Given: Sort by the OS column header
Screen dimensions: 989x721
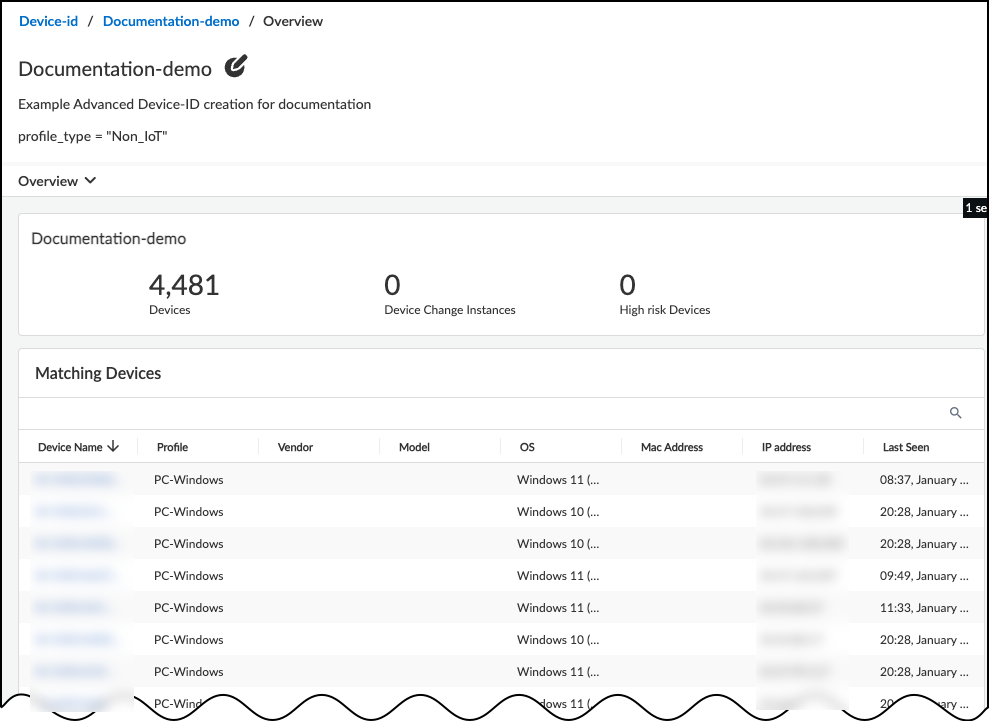Looking at the screenshot, I should [x=527, y=447].
